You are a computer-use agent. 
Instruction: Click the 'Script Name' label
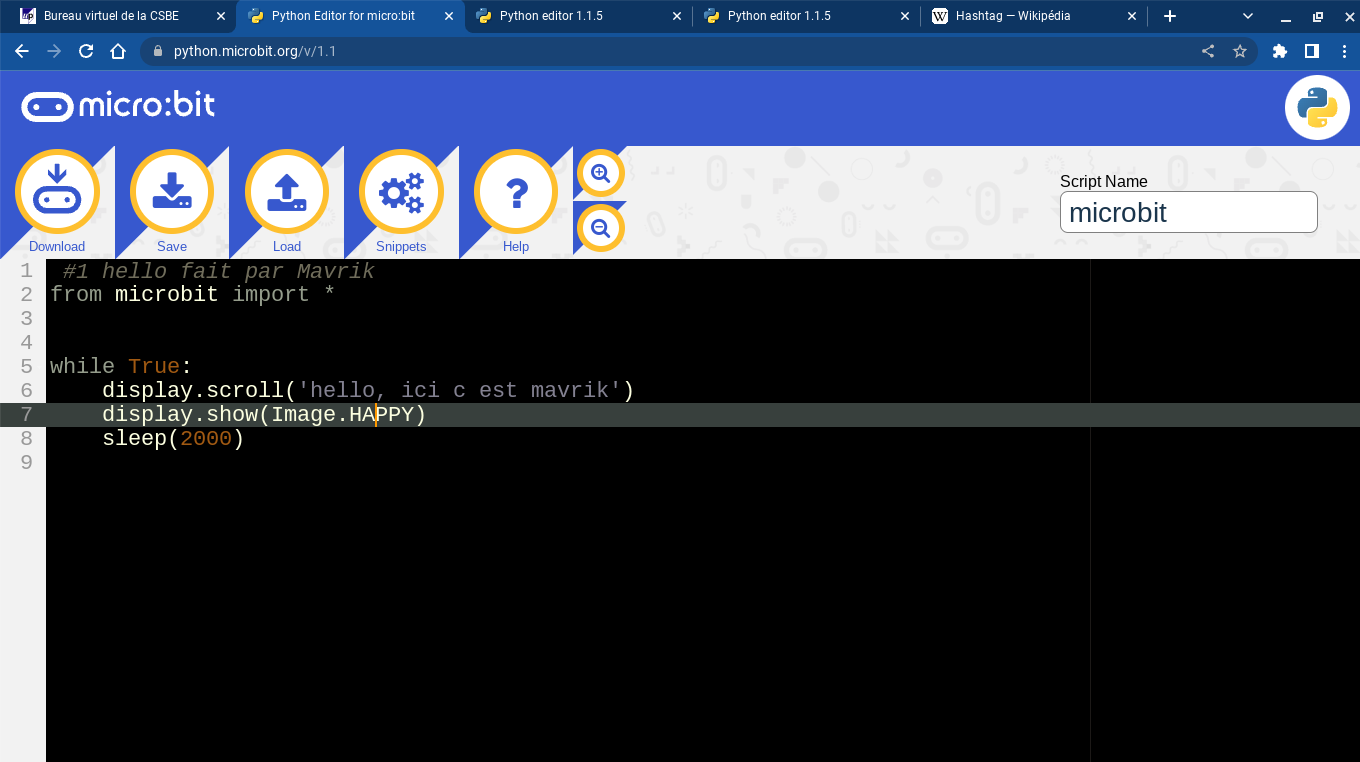[x=1104, y=181]
